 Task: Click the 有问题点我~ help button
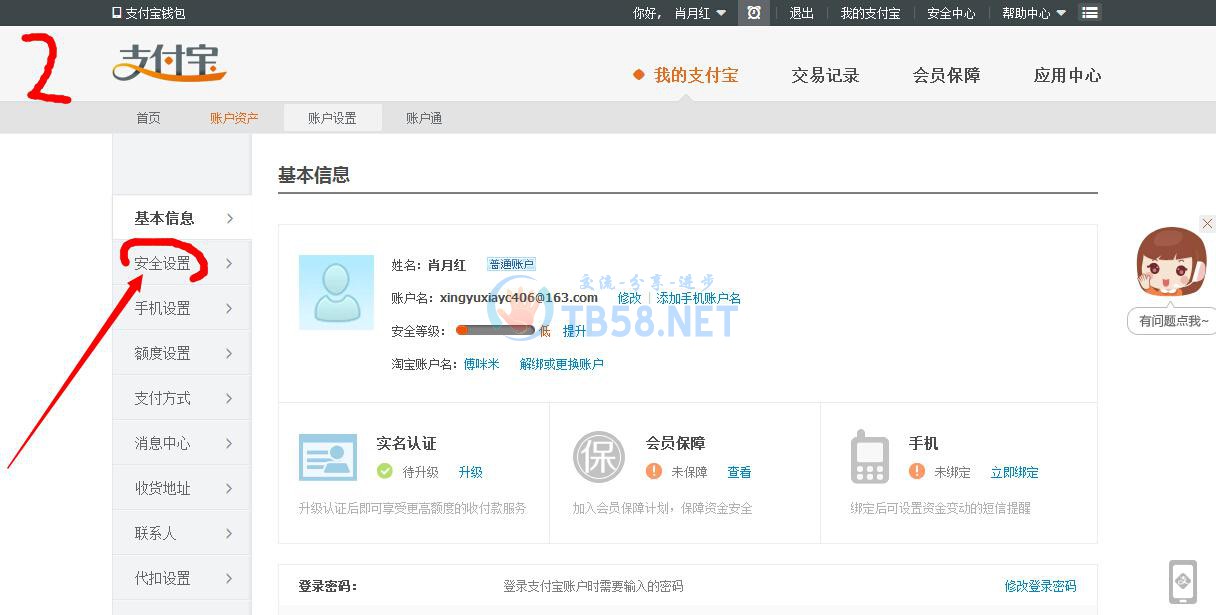[1172, 321]
